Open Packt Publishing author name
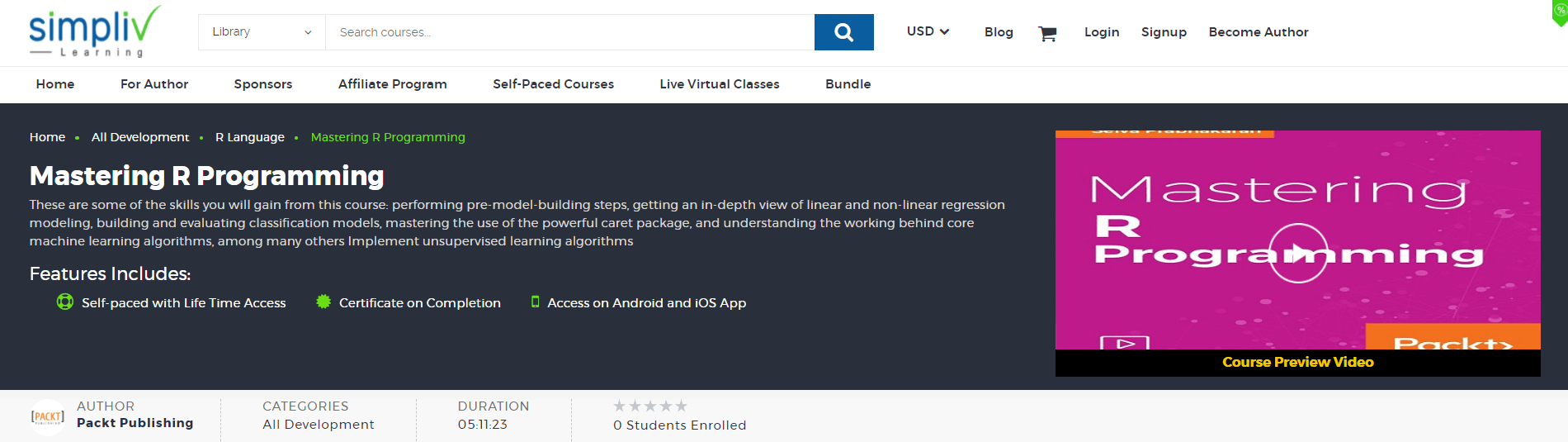 (135, 423)
